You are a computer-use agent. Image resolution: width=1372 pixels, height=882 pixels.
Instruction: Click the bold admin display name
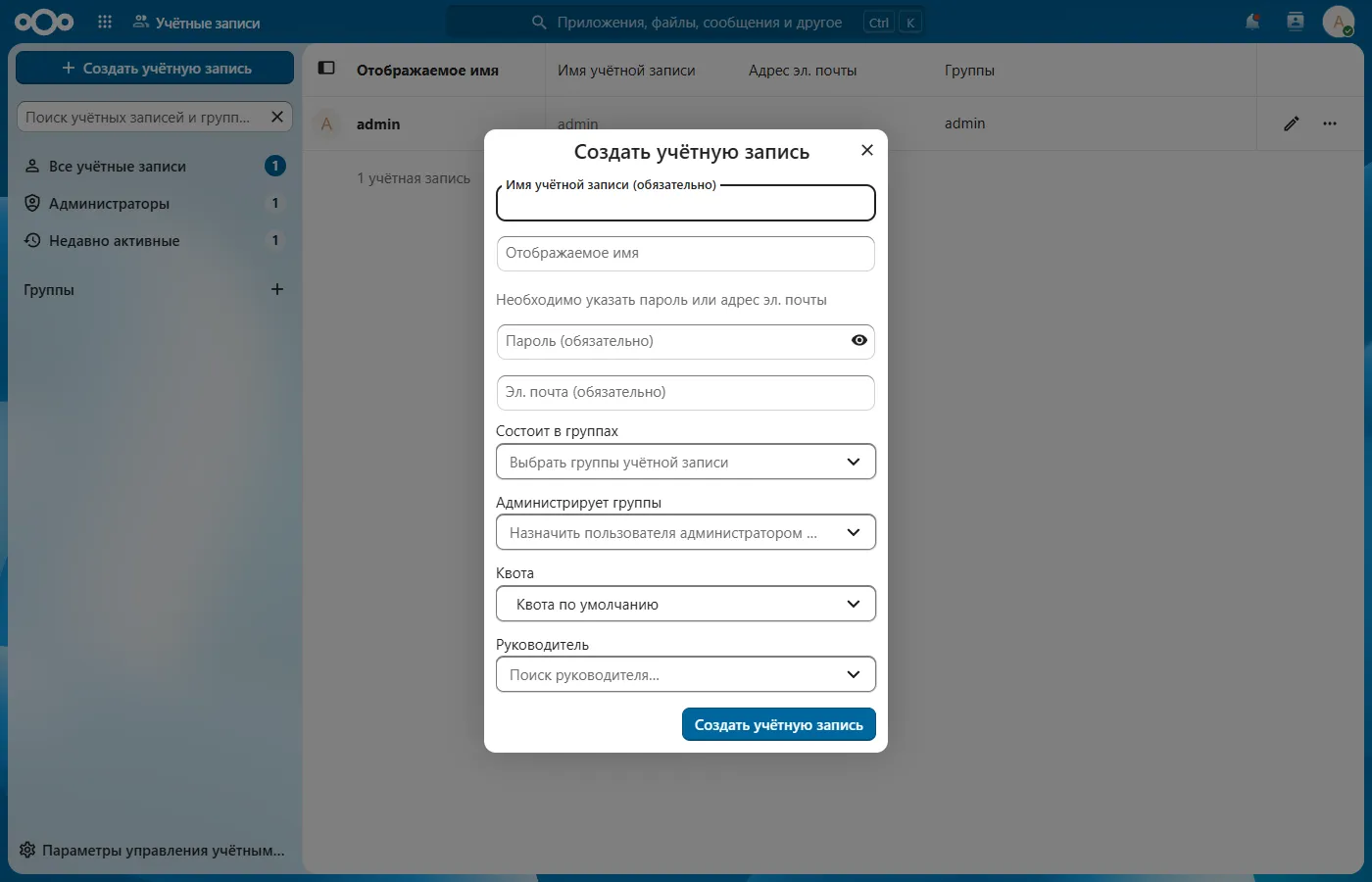click(x=378, y=123)
